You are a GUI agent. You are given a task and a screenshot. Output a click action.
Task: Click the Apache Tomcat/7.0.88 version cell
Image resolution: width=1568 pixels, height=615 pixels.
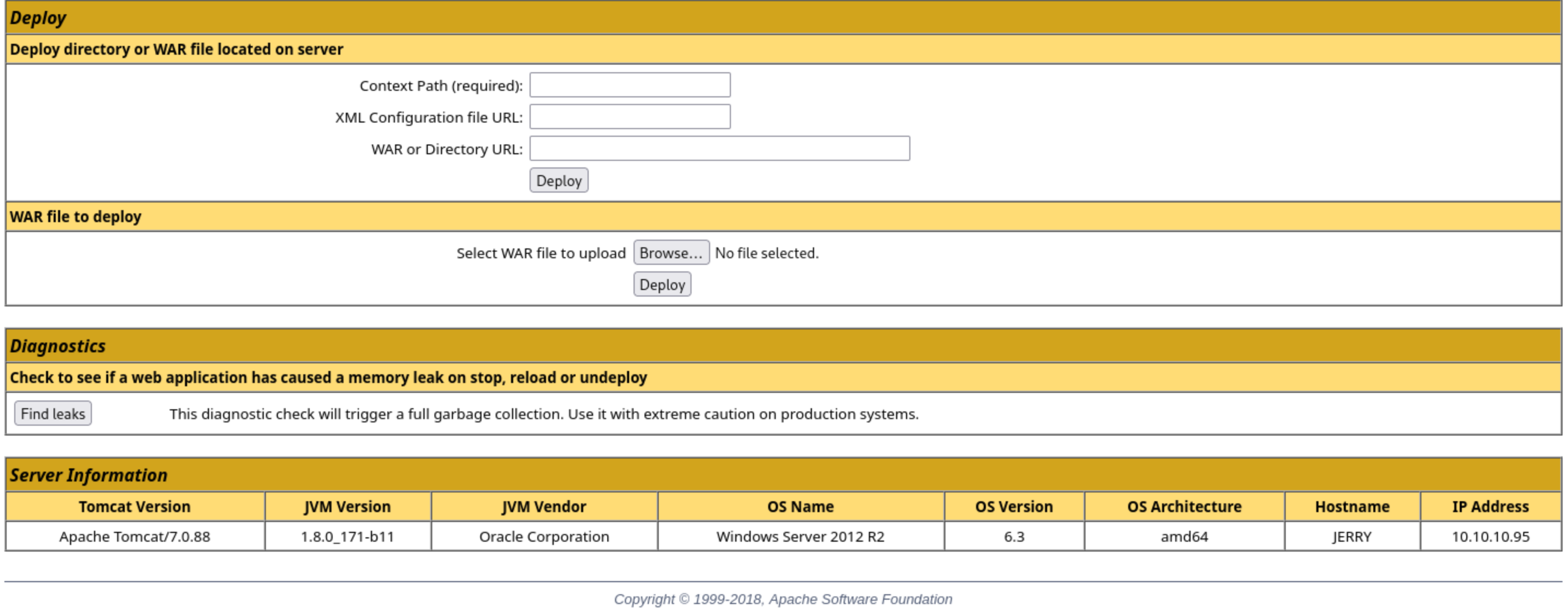(135, 536)
